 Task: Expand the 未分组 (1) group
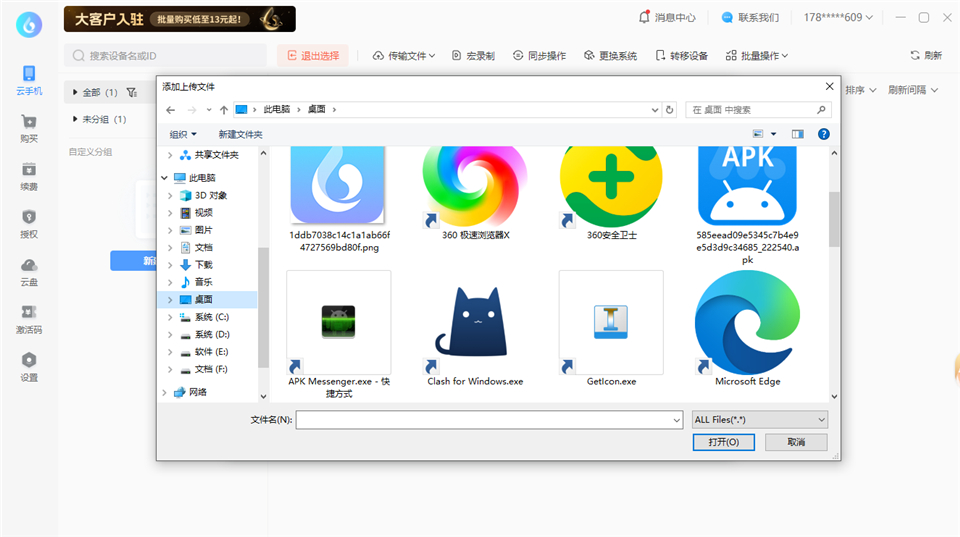[x=75, y=119]
